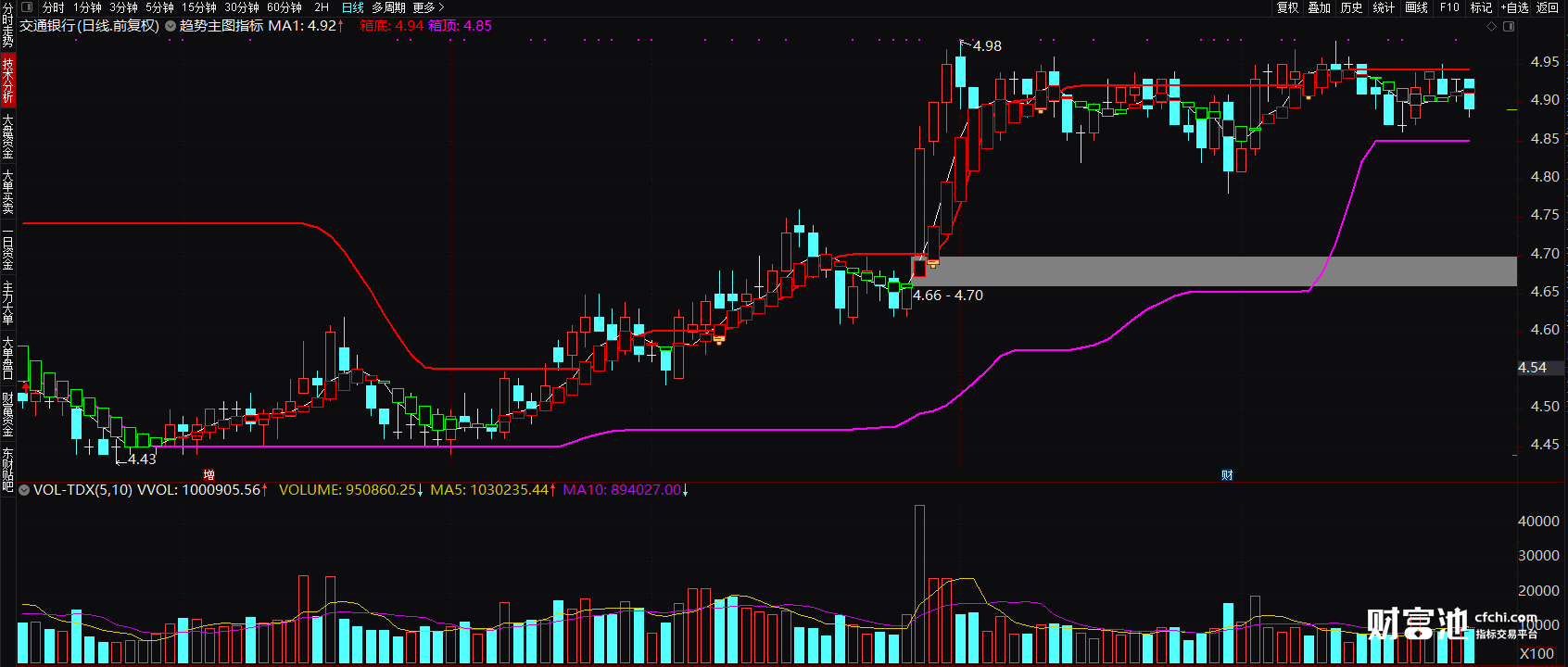Click the VVOL: 1000905.56 value
This screenshot has width=1568, height=667.
202,490
